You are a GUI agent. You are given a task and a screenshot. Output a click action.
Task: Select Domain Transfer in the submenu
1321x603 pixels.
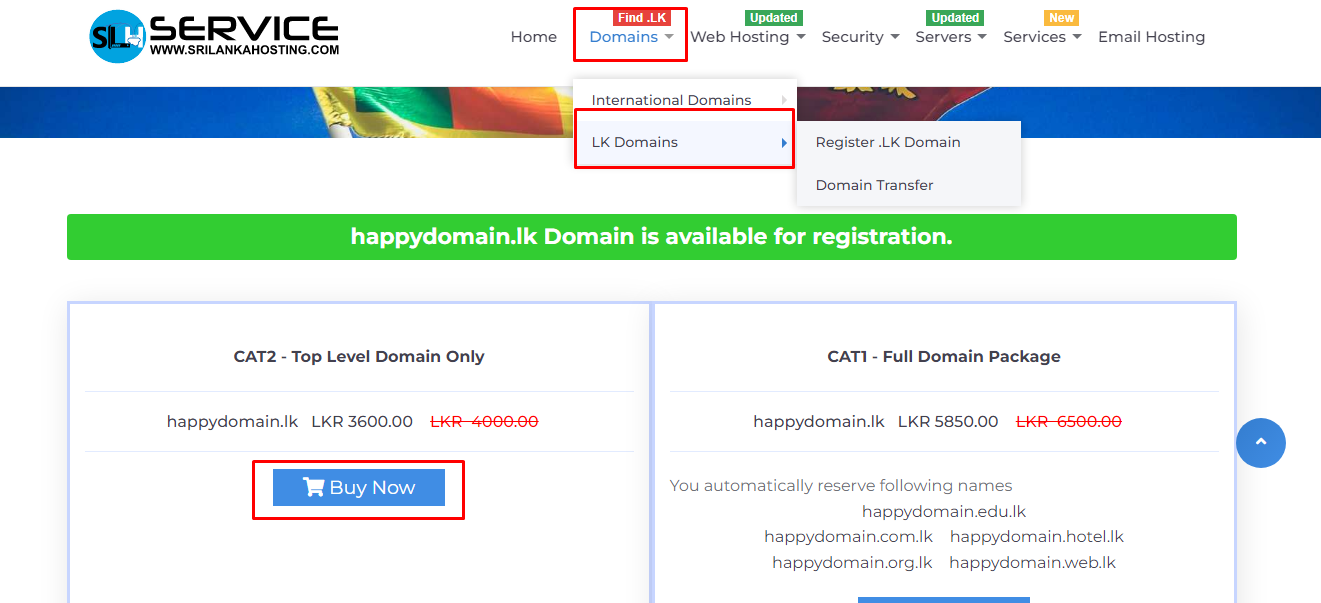(874, 185)
